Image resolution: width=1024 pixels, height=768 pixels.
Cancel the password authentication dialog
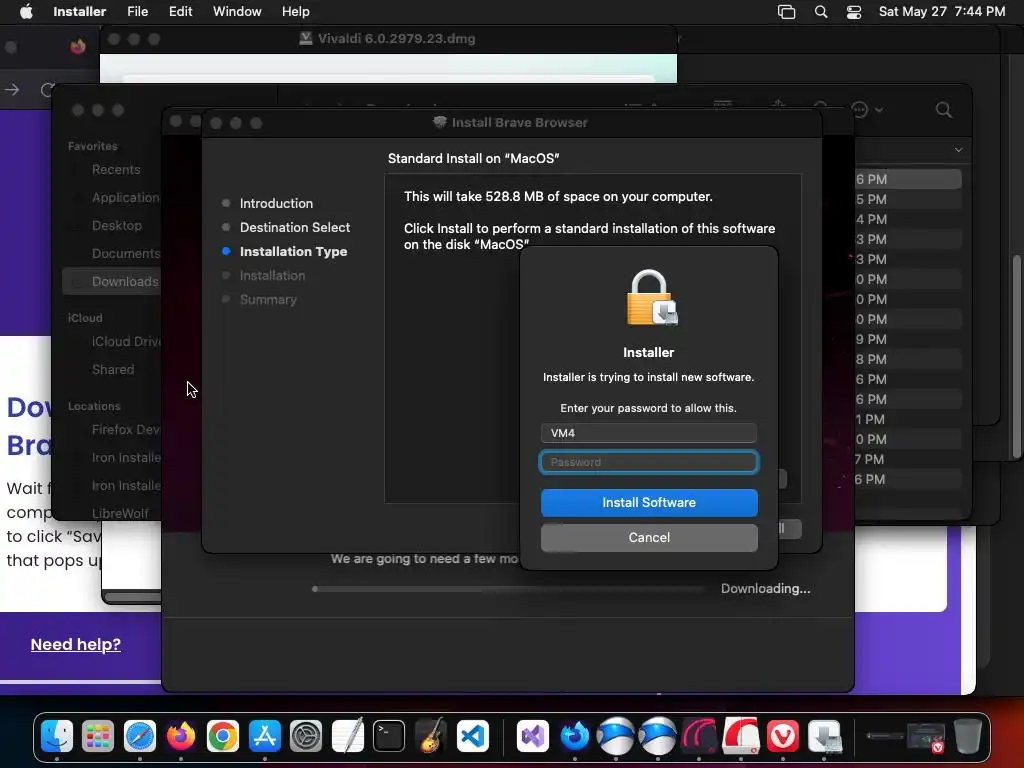649,537
